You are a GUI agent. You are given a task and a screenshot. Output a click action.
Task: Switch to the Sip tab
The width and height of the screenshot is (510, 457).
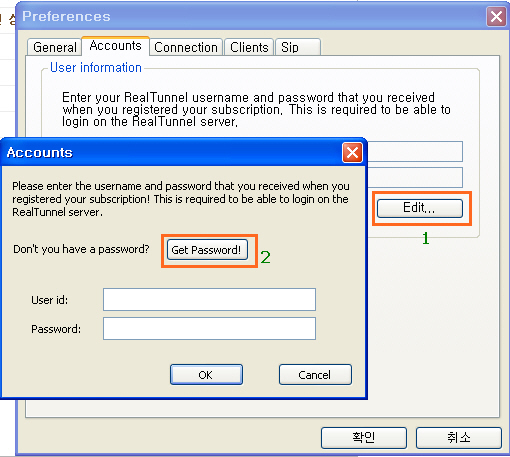pyautogui.click(x=298, y=47)
